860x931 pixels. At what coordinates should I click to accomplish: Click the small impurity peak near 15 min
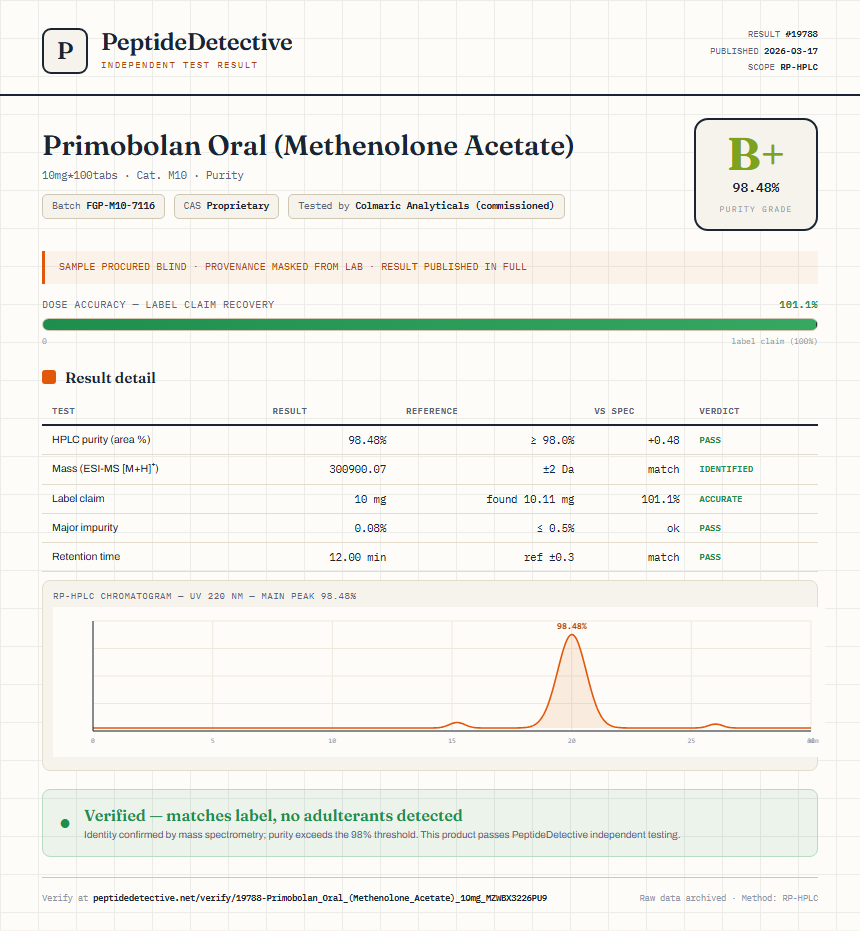click(456, 724)
